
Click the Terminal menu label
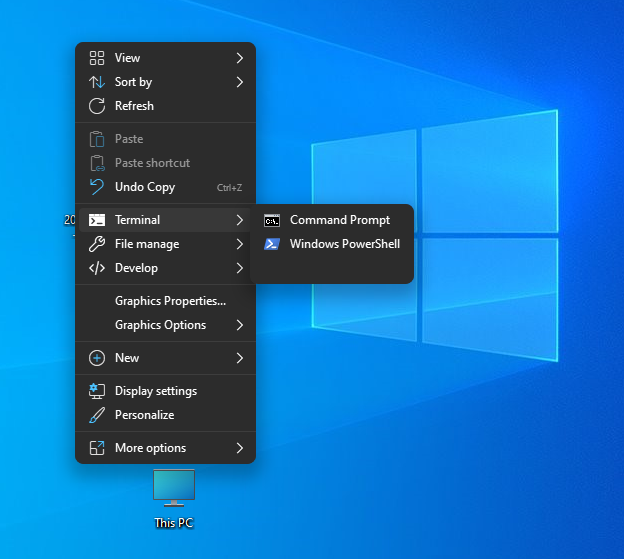coord(137,220)
